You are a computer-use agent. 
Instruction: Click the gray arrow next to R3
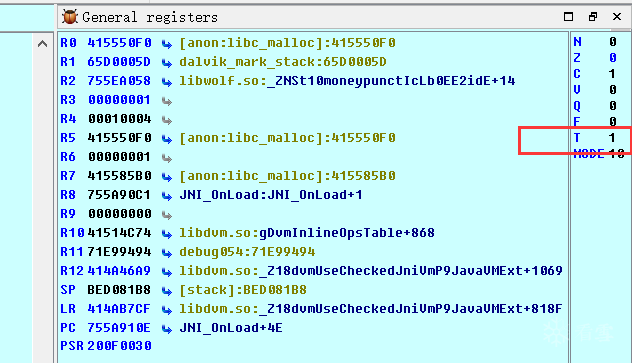(166, 101)
